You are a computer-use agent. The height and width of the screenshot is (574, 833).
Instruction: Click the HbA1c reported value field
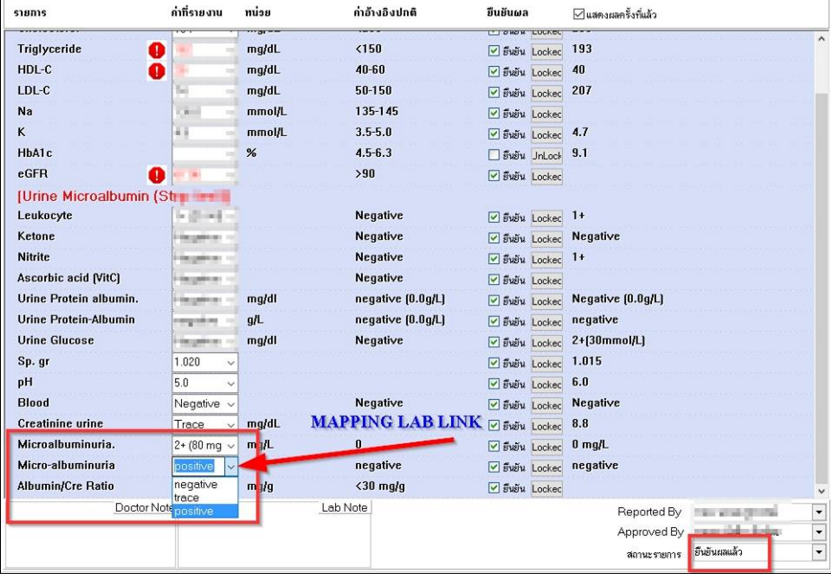pos(205,154)
